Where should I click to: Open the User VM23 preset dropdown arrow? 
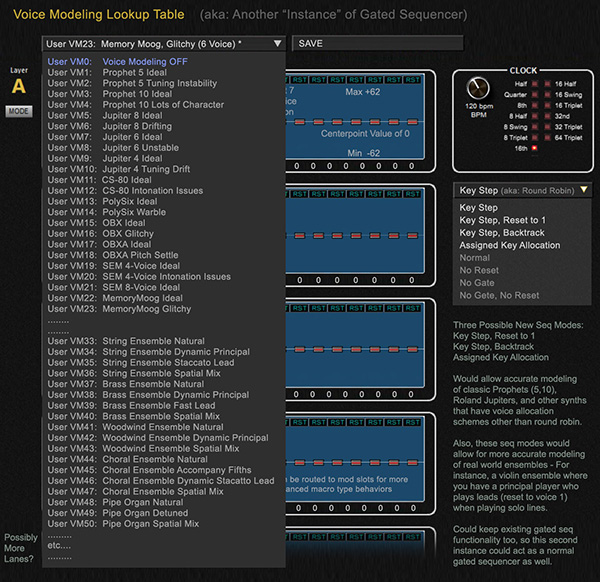tap(277, 44)
